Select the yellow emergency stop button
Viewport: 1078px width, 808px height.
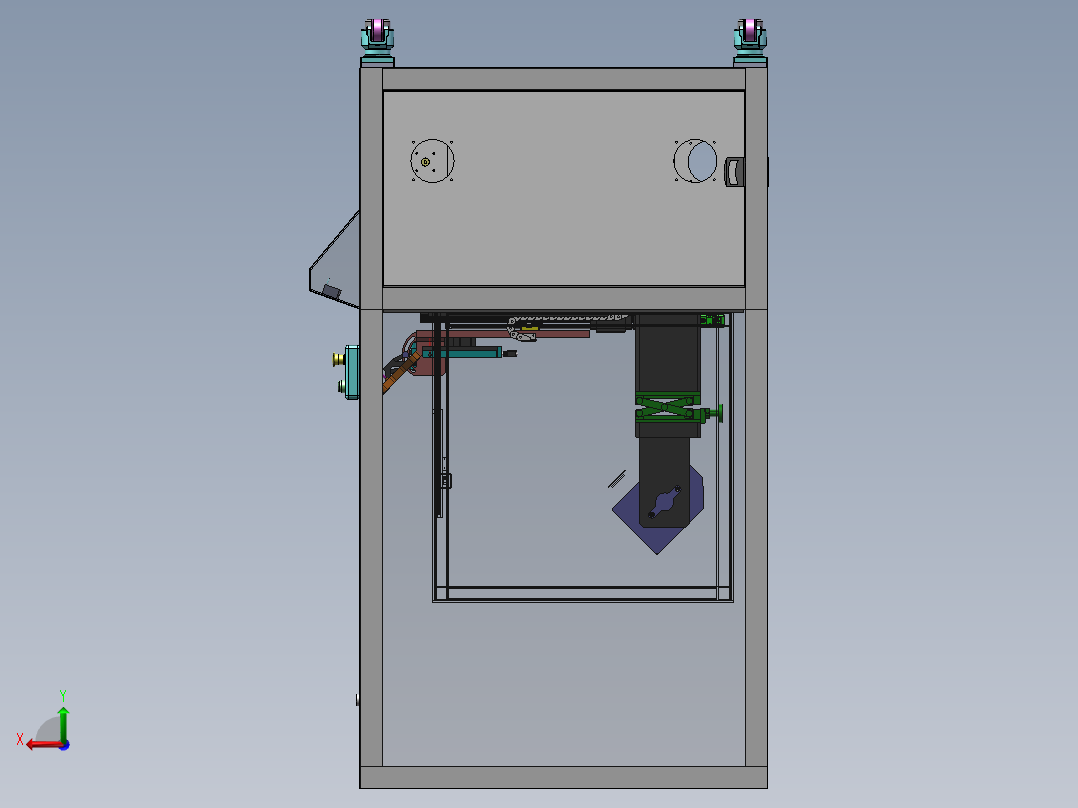338,358
